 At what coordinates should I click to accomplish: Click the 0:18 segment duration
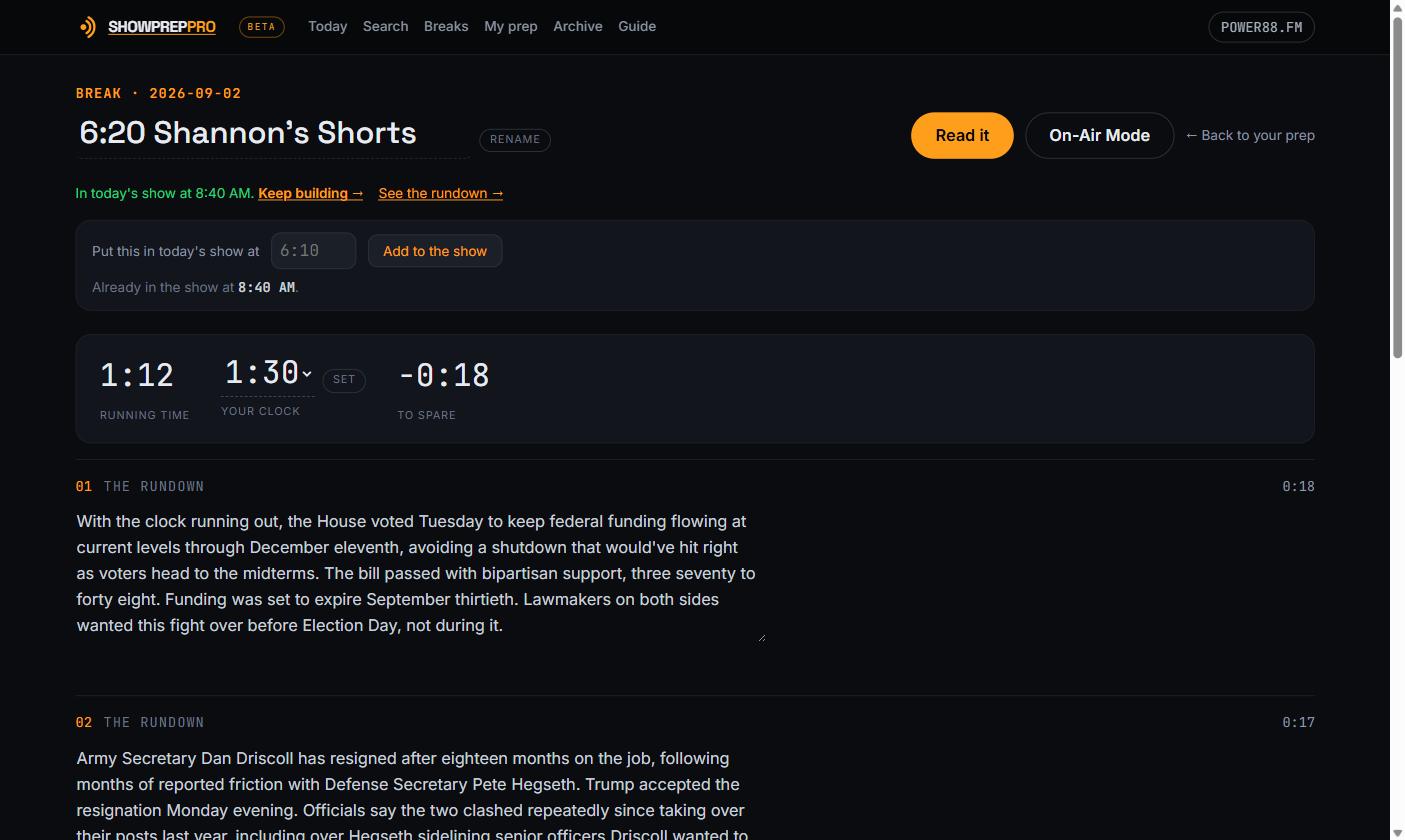click(1298, 486)
